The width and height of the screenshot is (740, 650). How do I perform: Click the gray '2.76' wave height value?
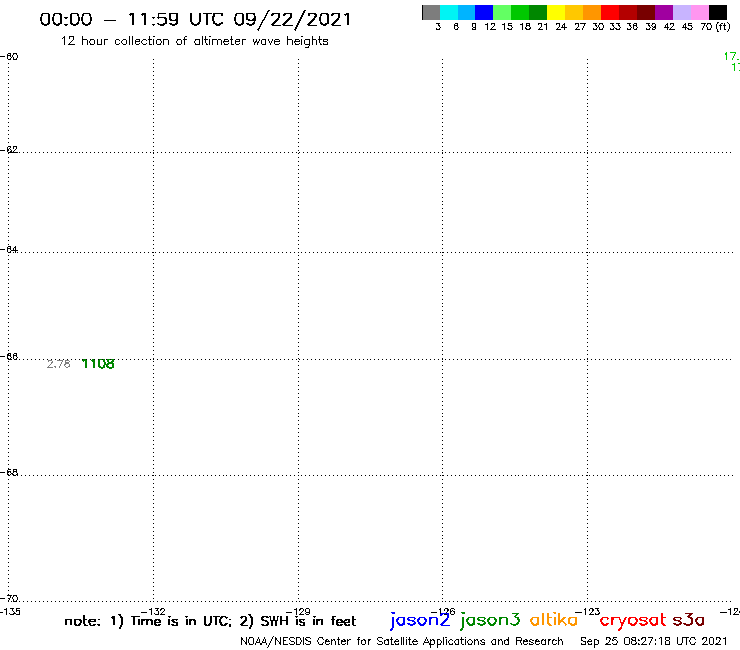coord(59,364)
